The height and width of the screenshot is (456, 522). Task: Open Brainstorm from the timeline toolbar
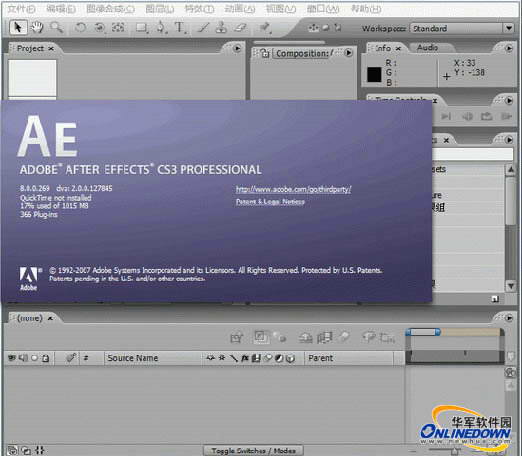370,337
